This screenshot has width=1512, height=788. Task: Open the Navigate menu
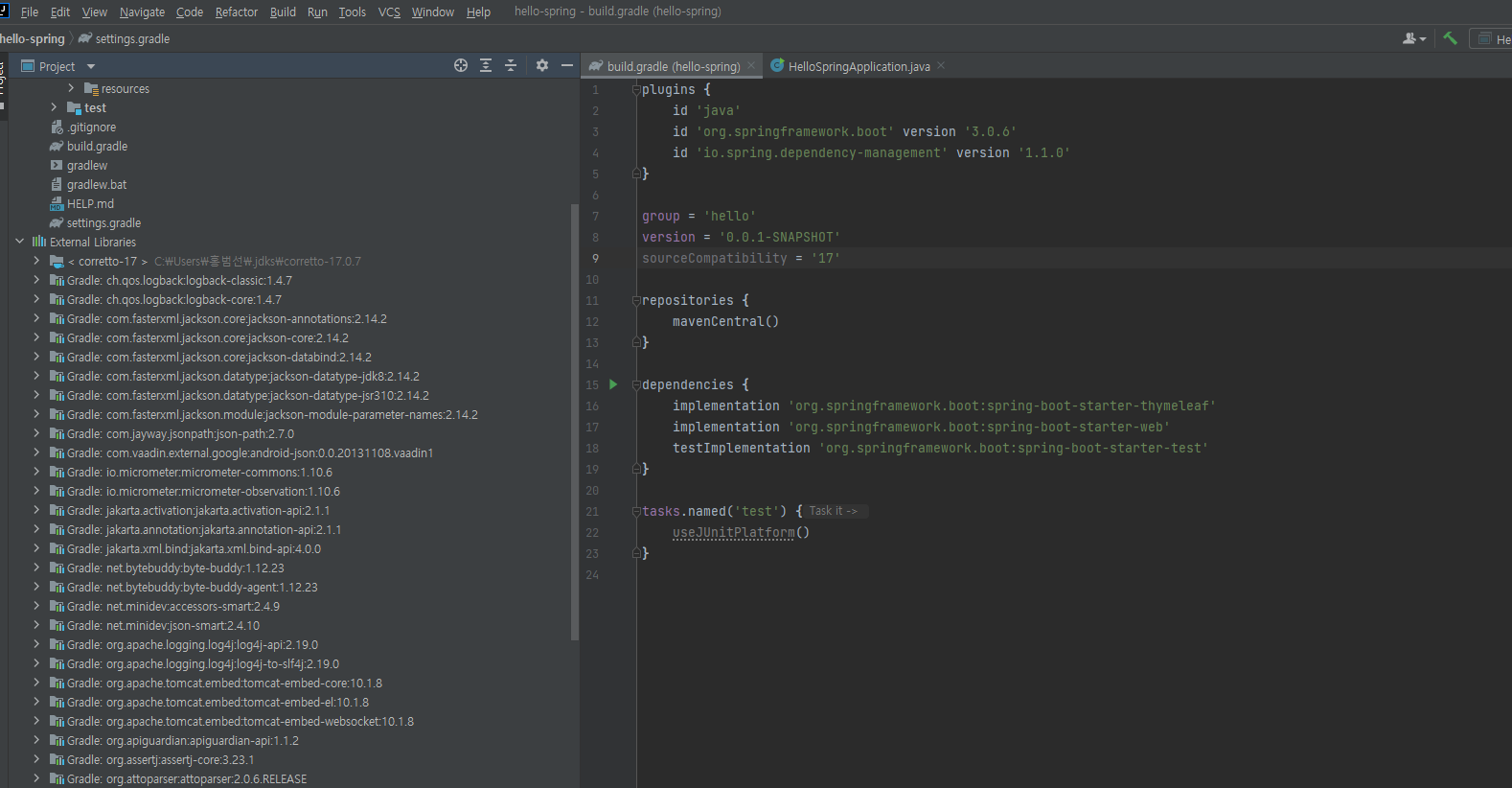[142, 12]
